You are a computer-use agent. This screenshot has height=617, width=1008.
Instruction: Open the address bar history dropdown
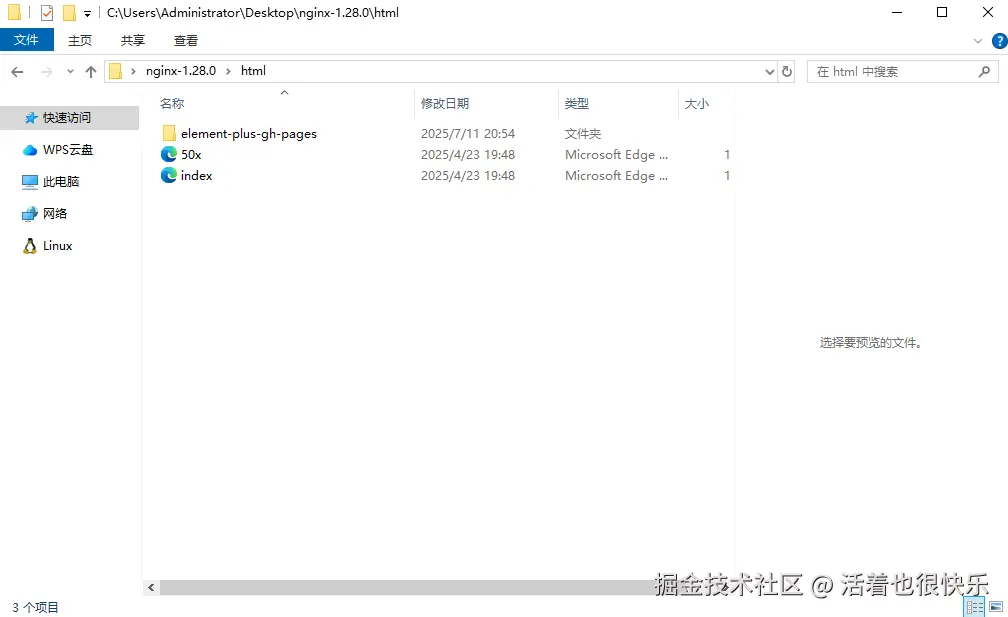pyautogui.click(x=768, y=71)
